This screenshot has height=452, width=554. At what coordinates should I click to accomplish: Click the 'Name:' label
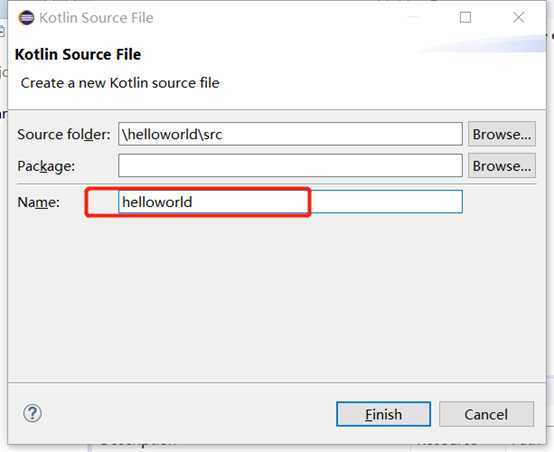click(39, 202)
